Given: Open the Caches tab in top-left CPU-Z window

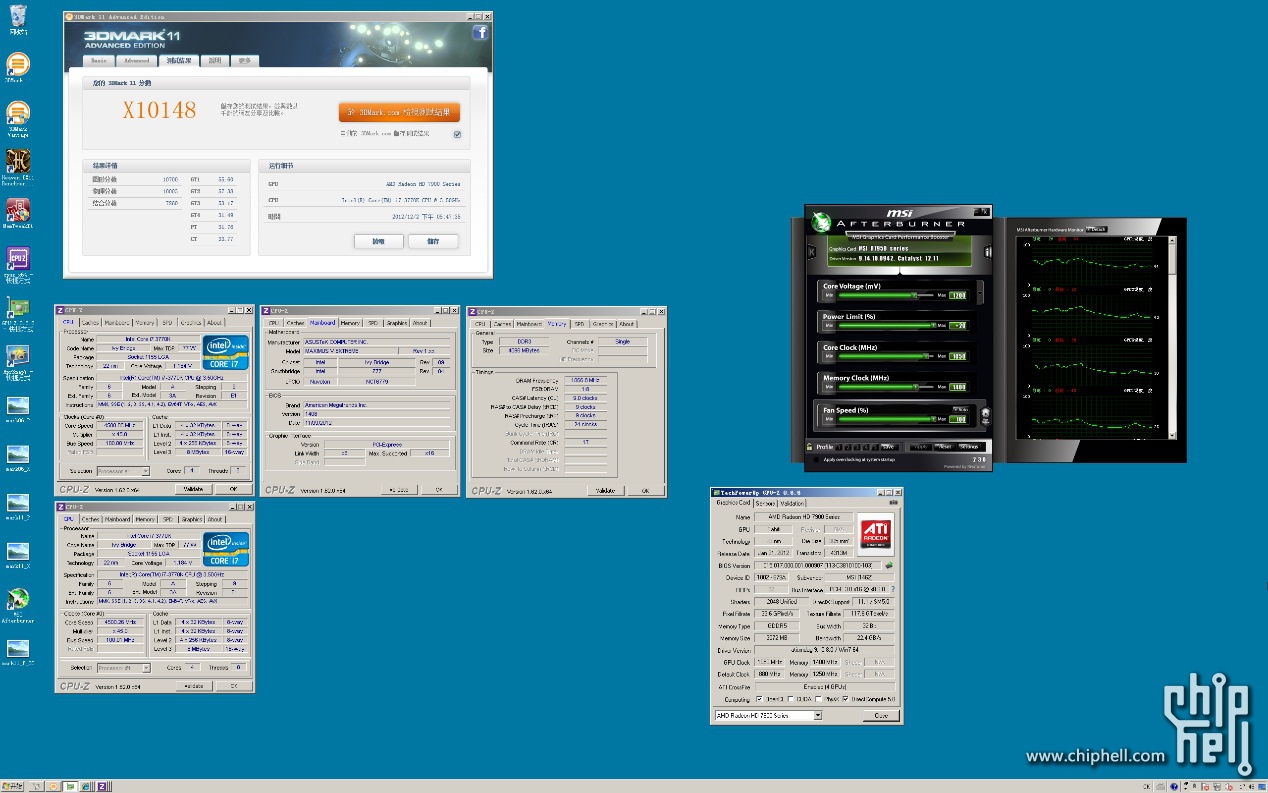Looking at the screenshot, I should pos(91,323).
